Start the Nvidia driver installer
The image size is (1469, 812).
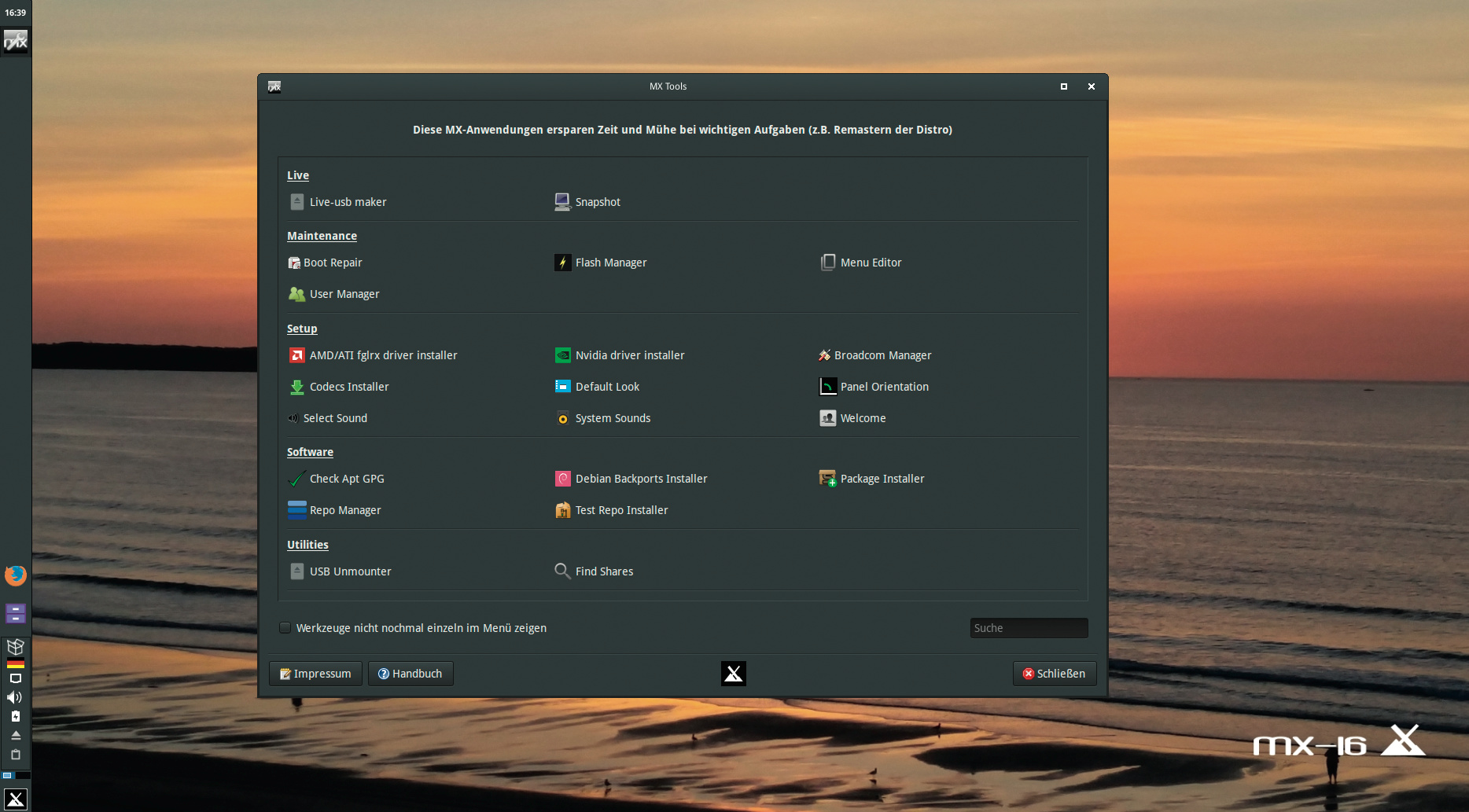[x=620, y=355]
